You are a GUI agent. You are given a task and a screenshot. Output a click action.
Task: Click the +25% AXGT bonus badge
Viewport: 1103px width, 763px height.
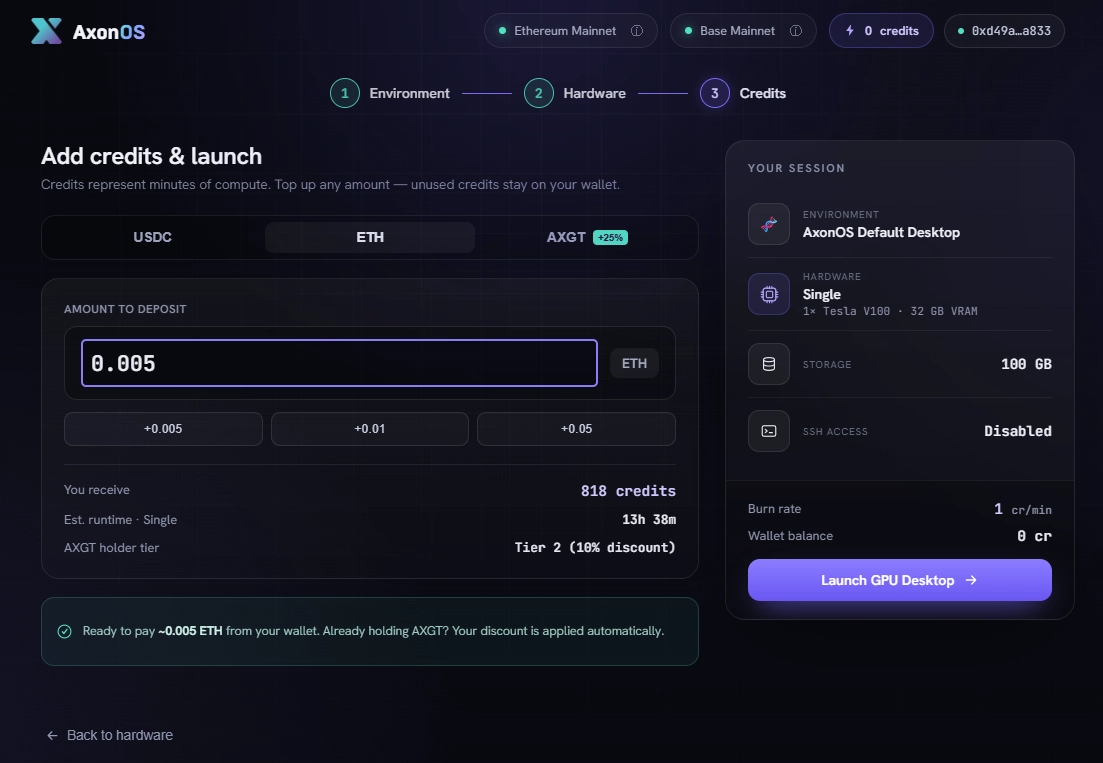coord(611,238)
